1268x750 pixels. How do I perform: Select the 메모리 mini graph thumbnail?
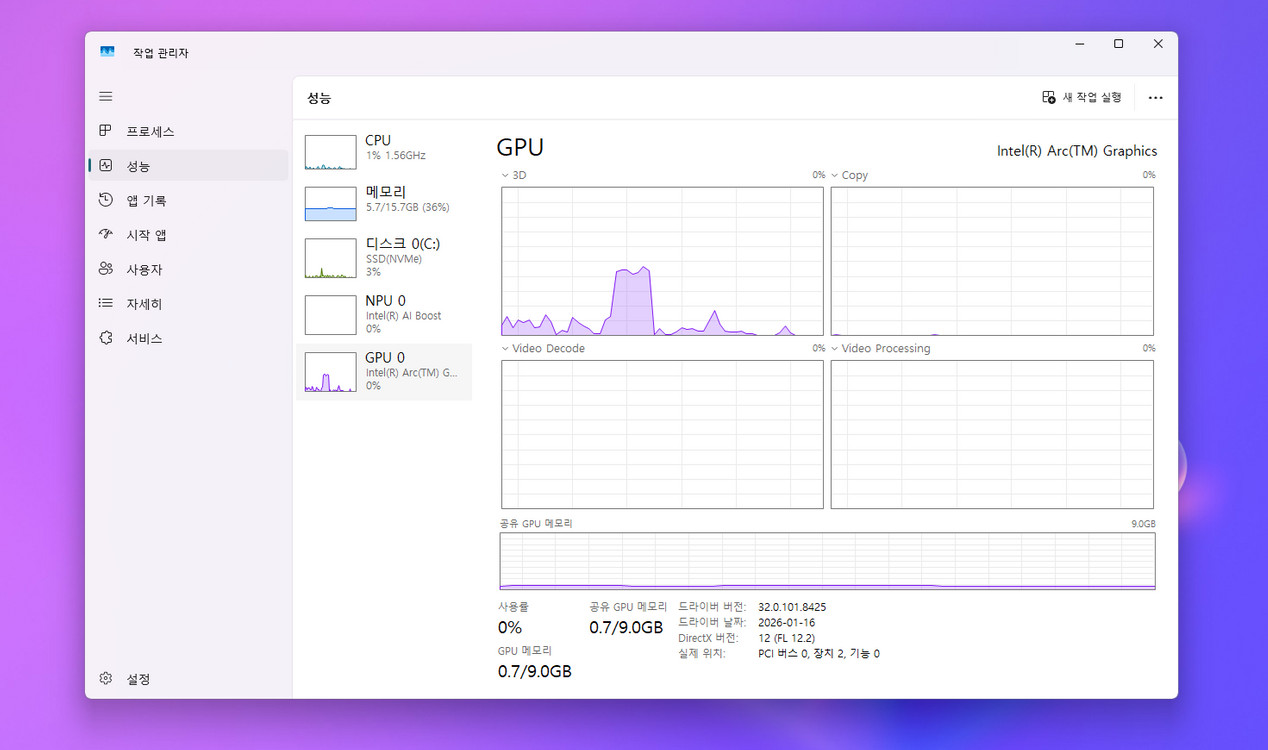click(330, 203)
